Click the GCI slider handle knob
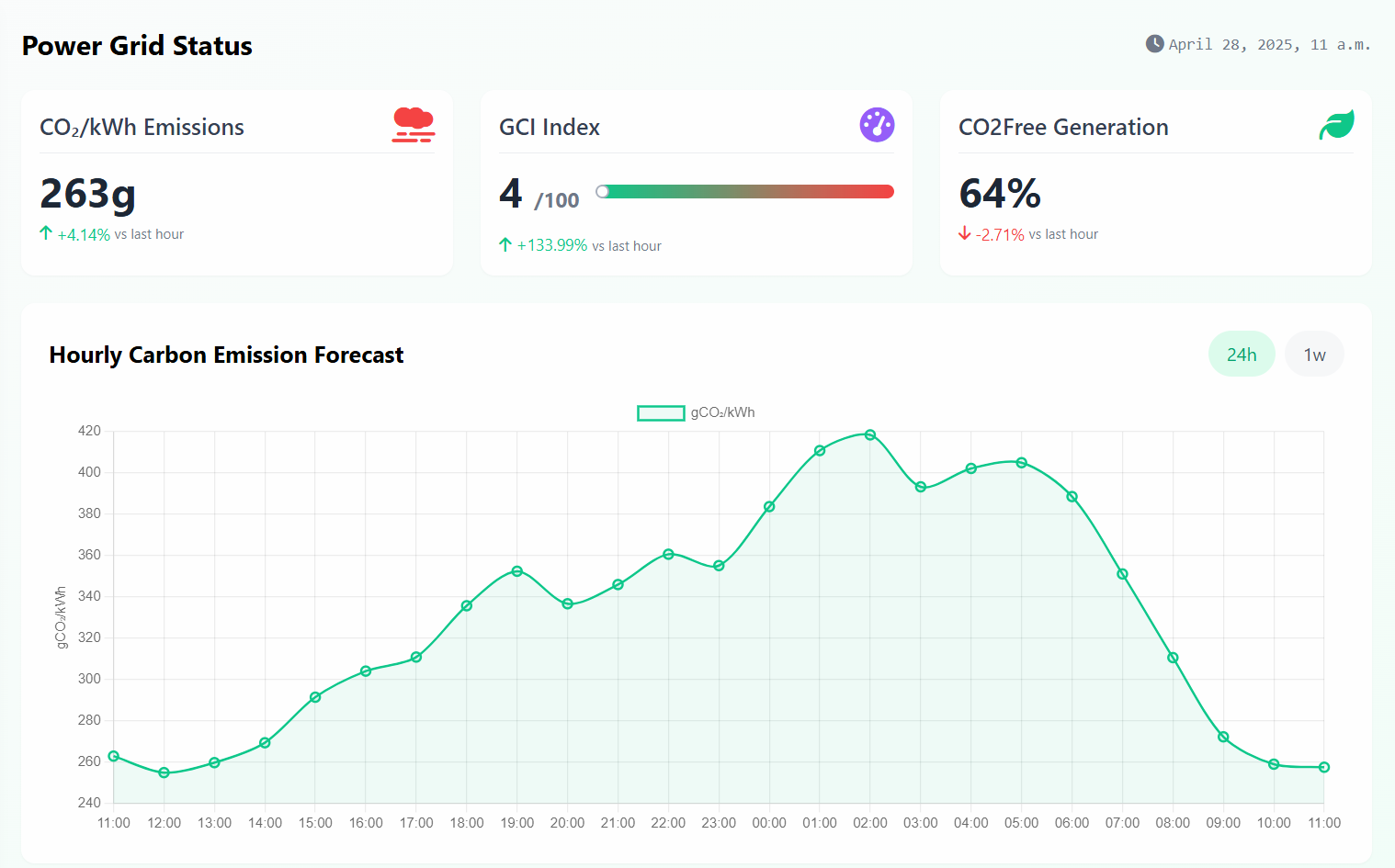The height and width of the screenshot is (868, 1395). tap(603, 191)
